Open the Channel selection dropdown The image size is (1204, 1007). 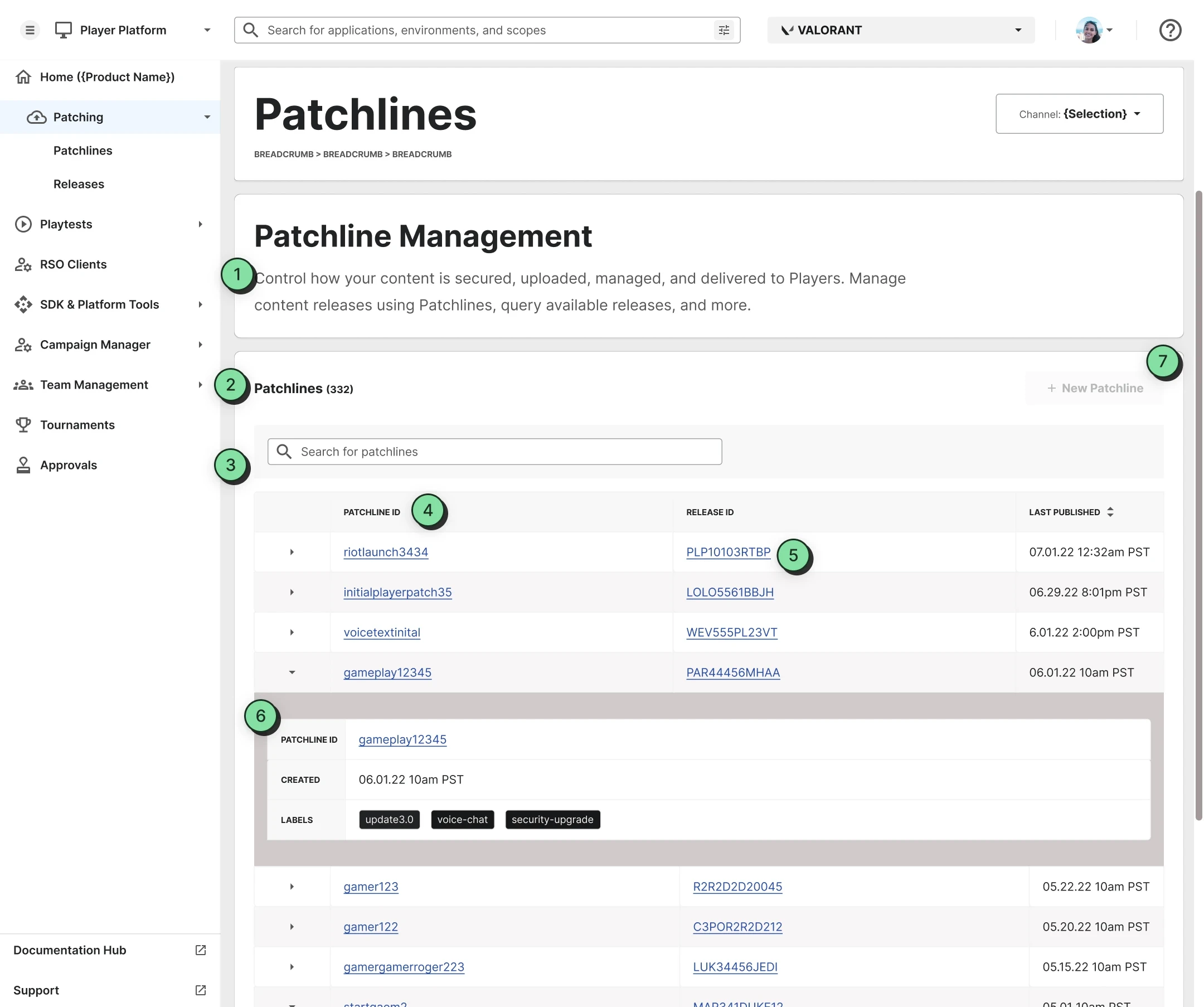click(x=1079, y=114)
